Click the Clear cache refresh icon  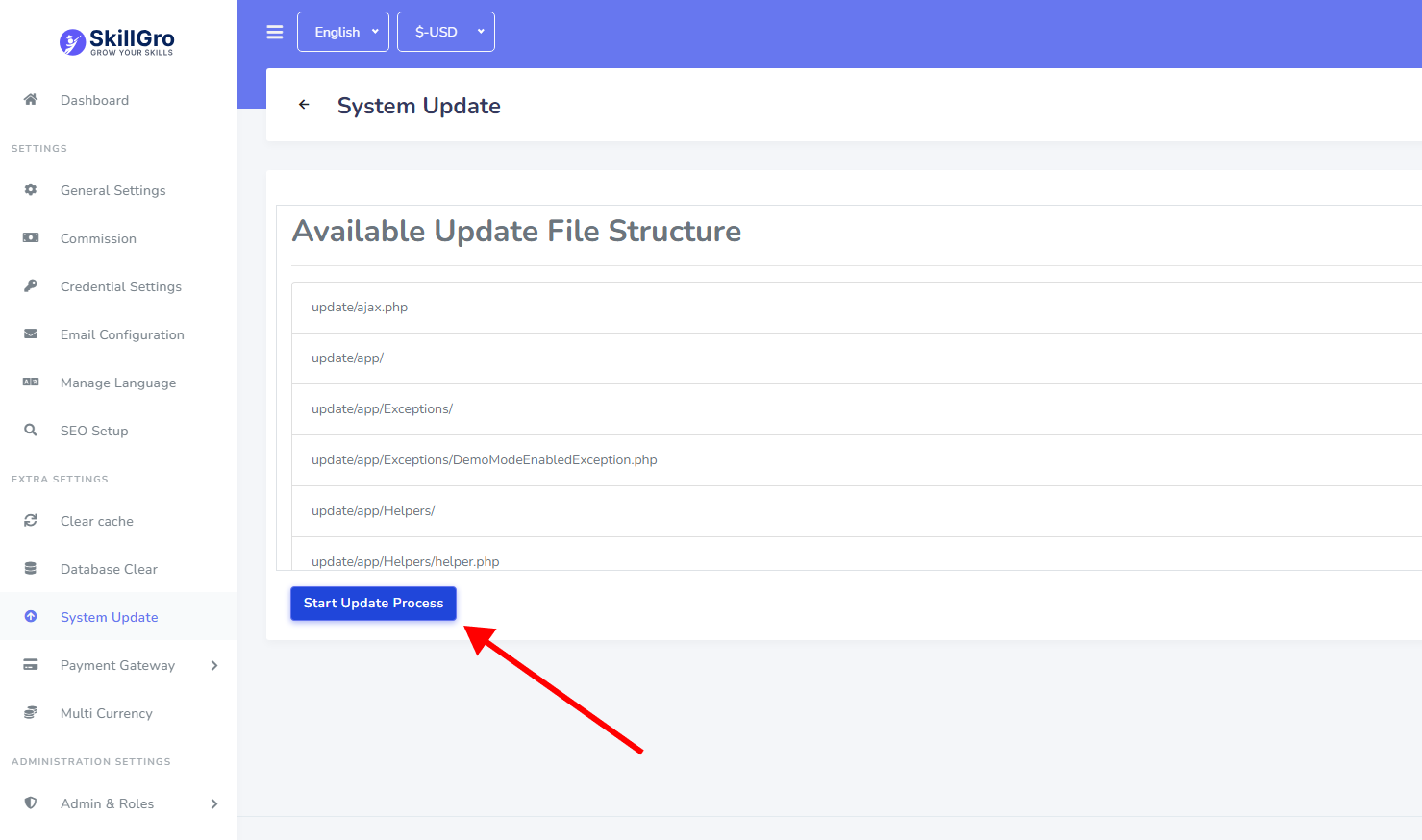click(x=31, y=521)
